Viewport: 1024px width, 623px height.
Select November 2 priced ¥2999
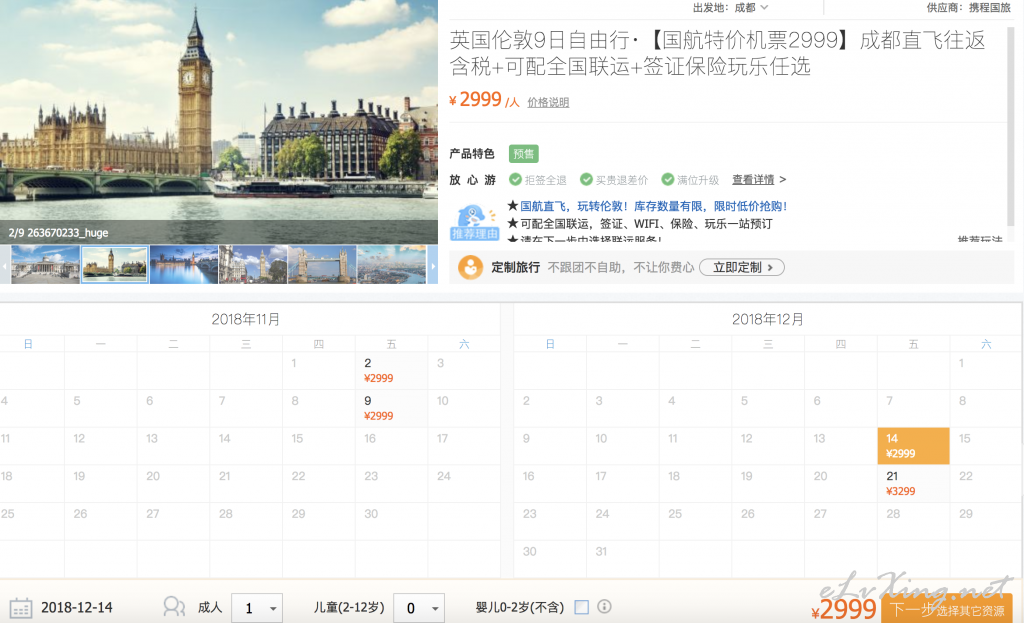click(x=391, y=371)
